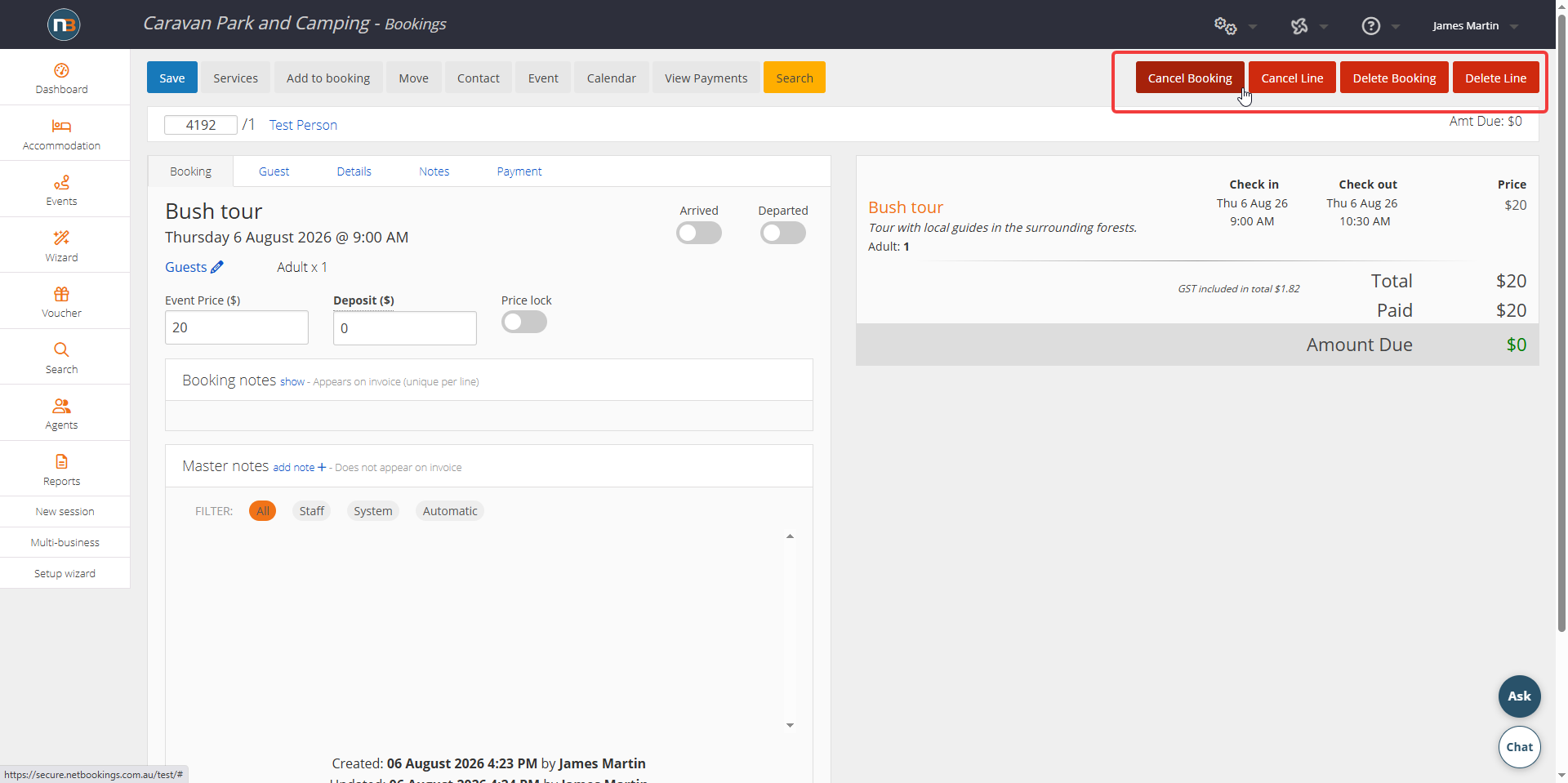1568x783 pixels.
Task: Open the Reports document icon
Action: 61,461
